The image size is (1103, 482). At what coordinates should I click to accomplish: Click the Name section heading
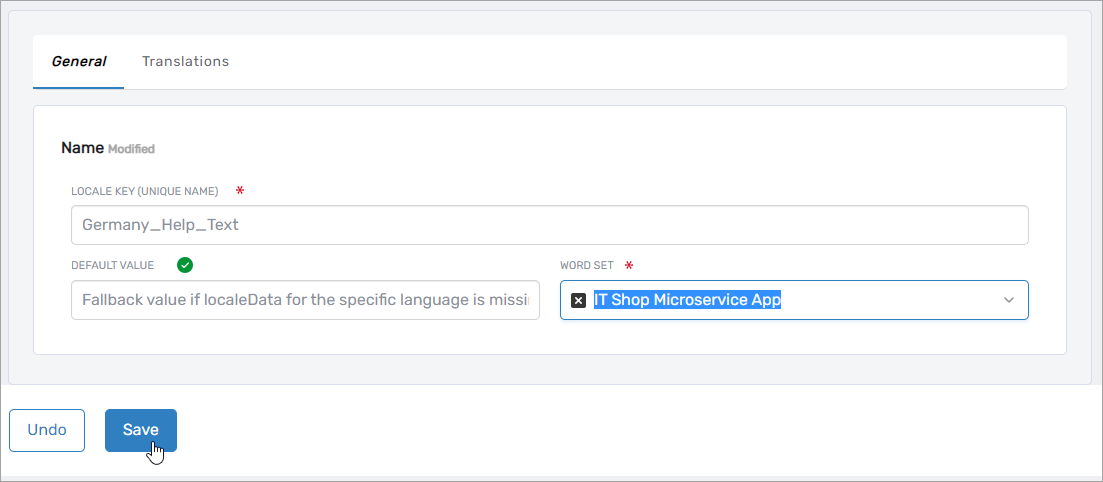point(82,147)
